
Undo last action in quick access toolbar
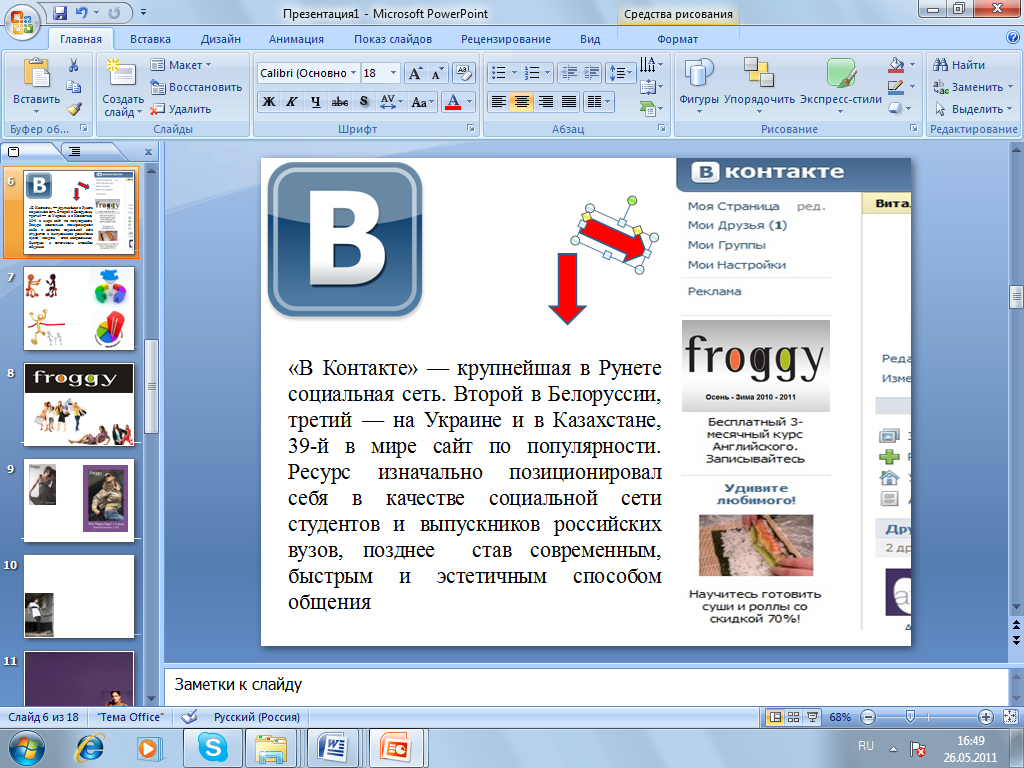tap(81, 12)
